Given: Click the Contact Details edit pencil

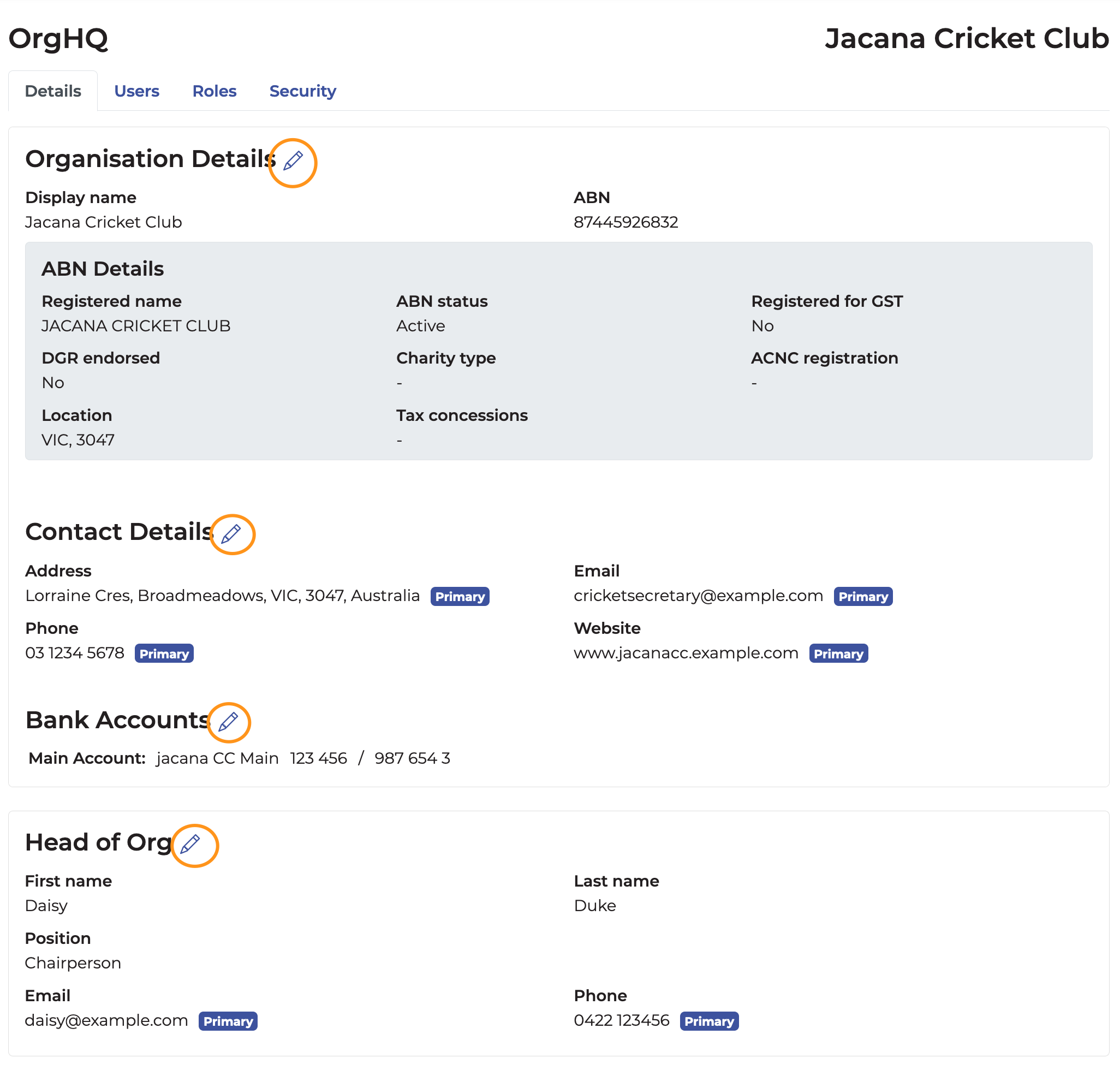Looking at the screenshot, I should [x=231, y=534].
